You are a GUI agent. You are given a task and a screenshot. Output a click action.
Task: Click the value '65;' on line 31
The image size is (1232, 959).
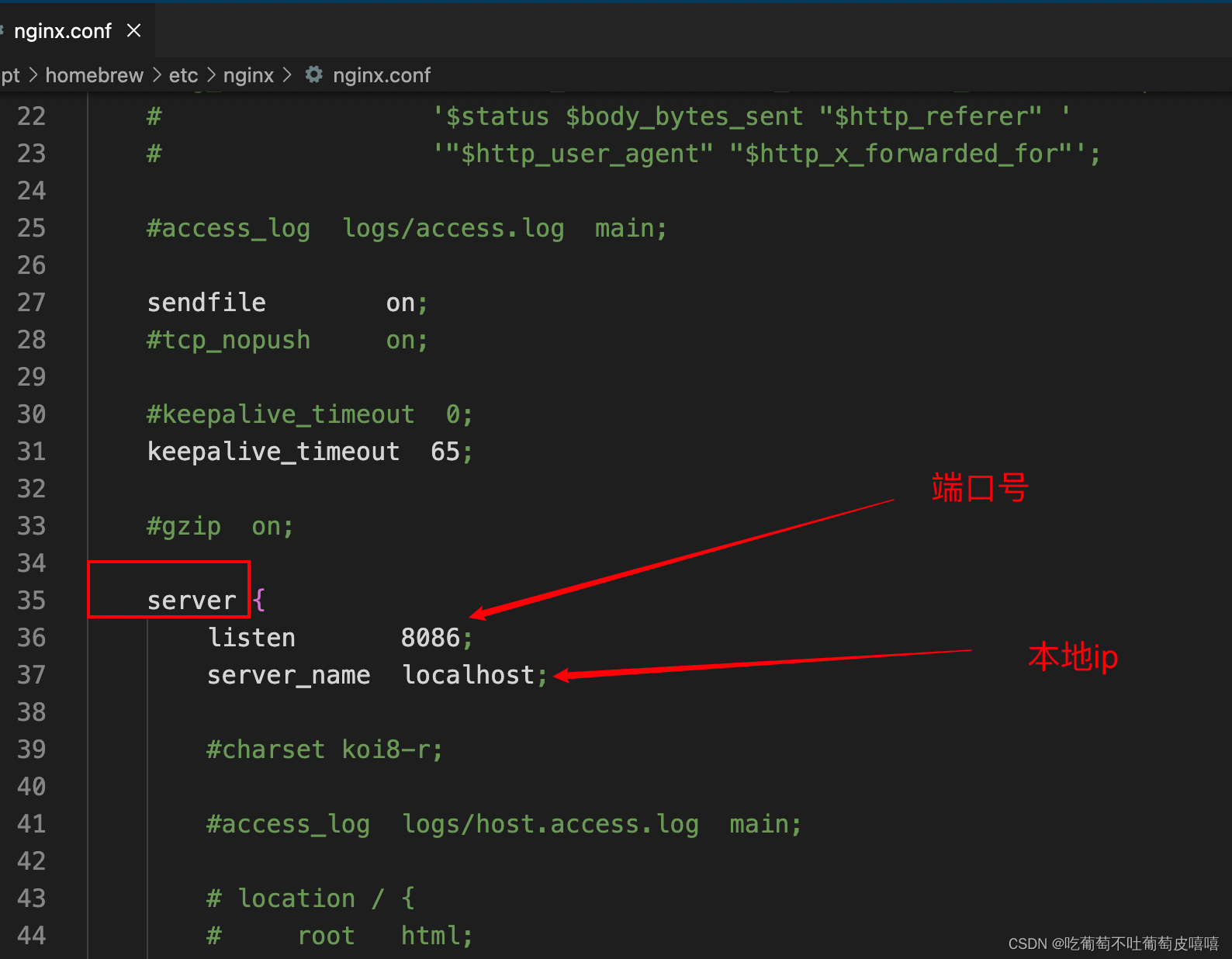pos(452,452)
